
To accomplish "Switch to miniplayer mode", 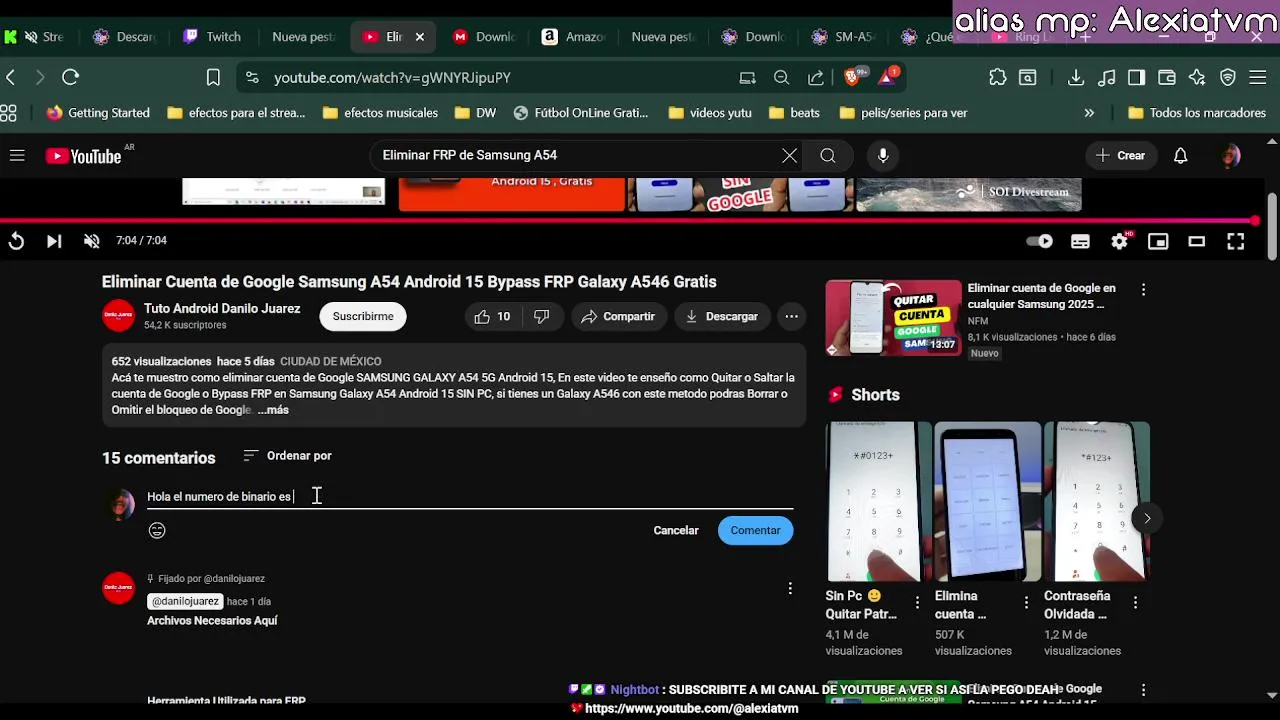I will point(1158,241).
